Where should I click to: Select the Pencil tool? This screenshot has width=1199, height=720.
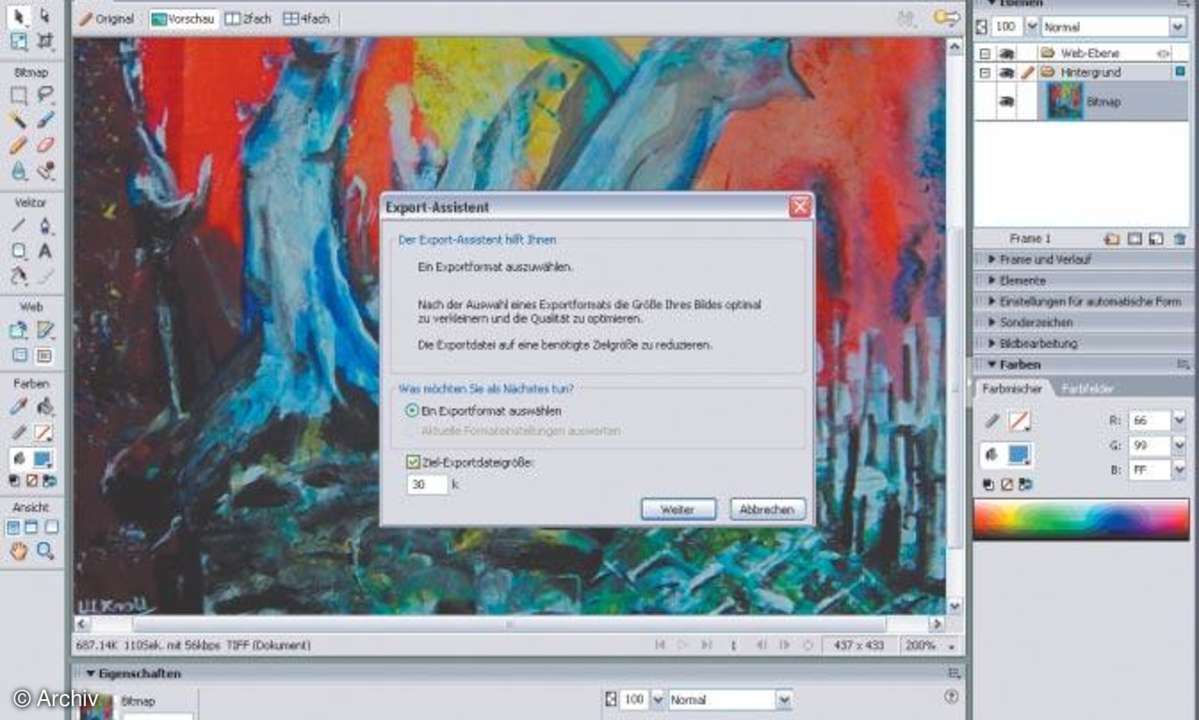[x=18, y=144]
